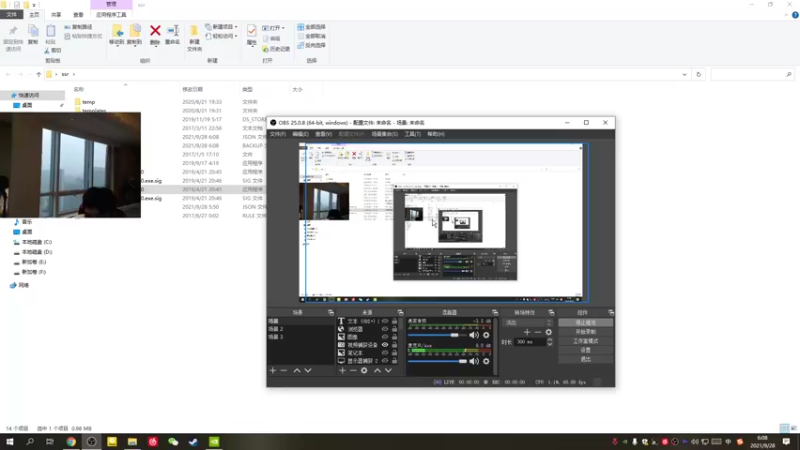Remove selected source with minus icon in Sources panel

pyautogui.click(x=353, y=370)
